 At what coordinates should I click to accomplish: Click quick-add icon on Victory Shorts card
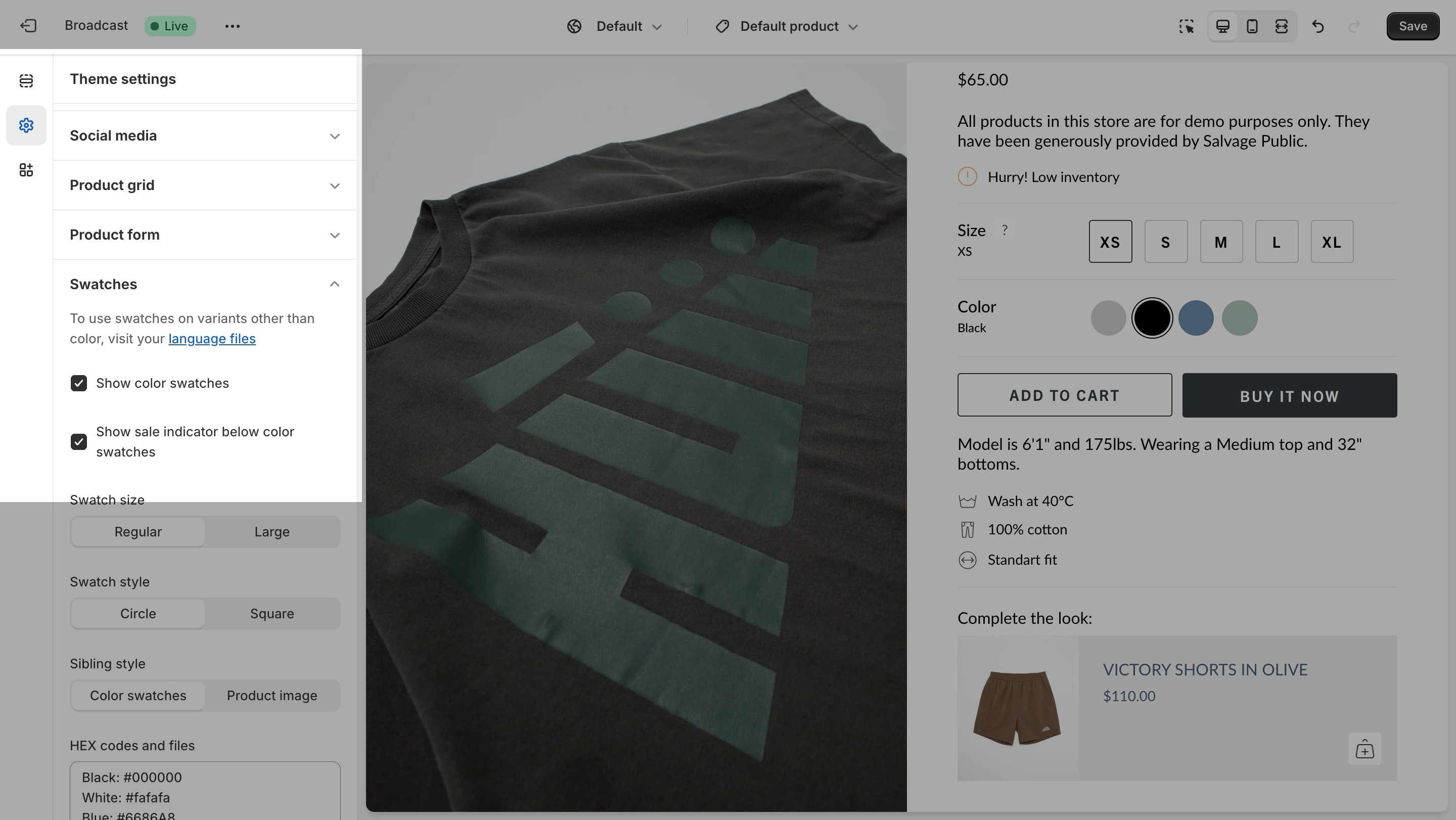pyautogui.click(x=1364, y=749)
